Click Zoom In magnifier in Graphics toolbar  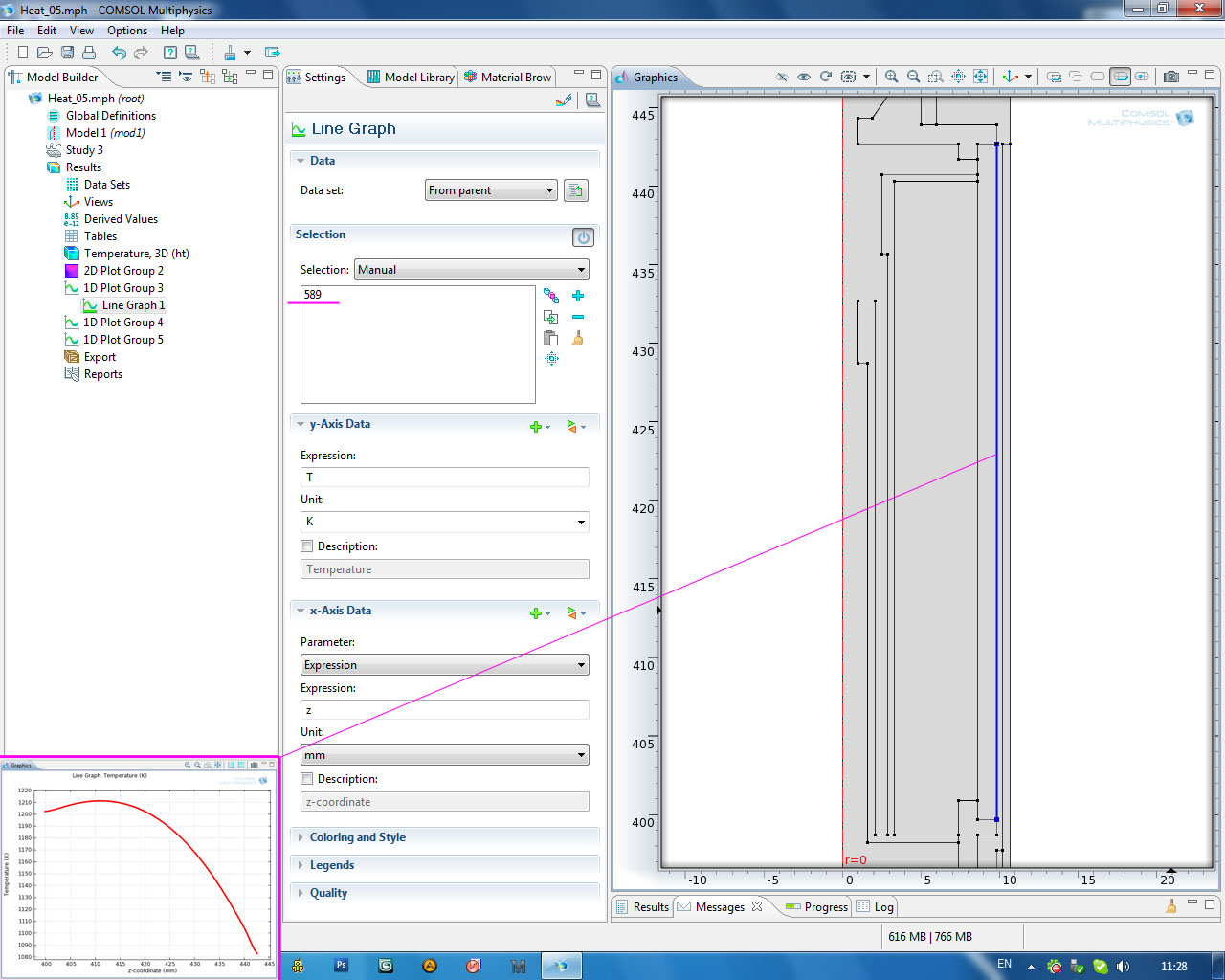pos(891,77)
